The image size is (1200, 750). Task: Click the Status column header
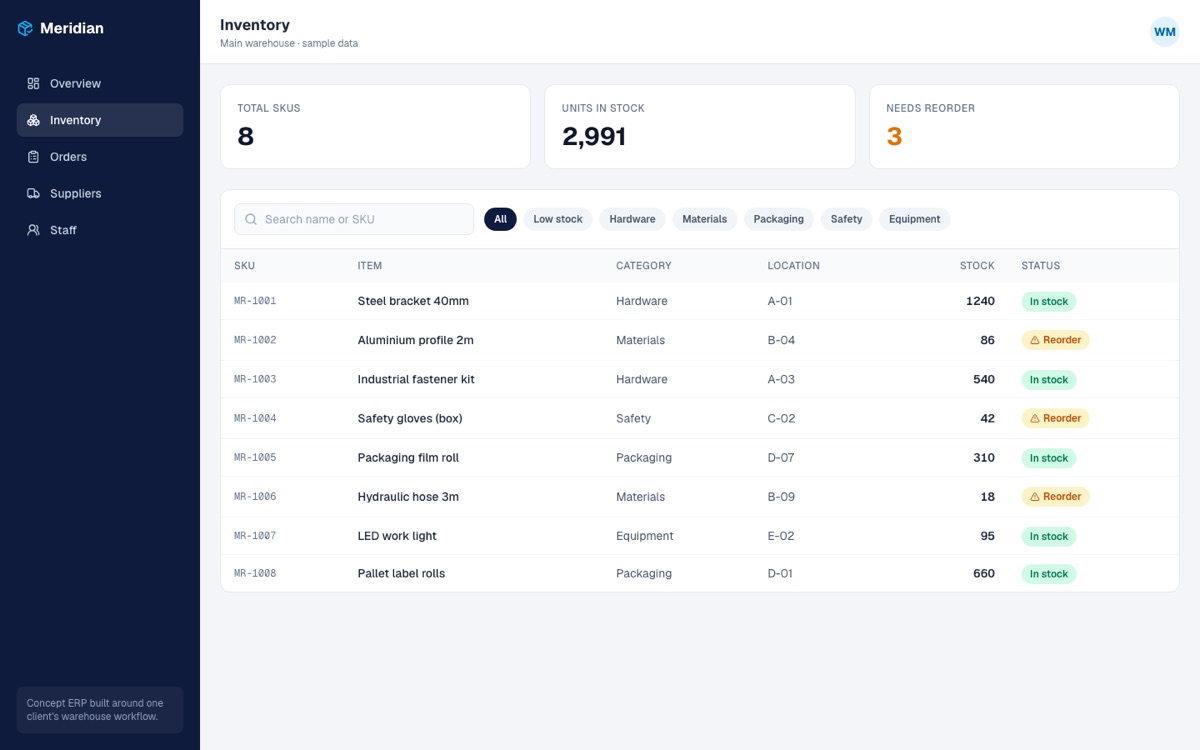click(x=1041, y=266)
